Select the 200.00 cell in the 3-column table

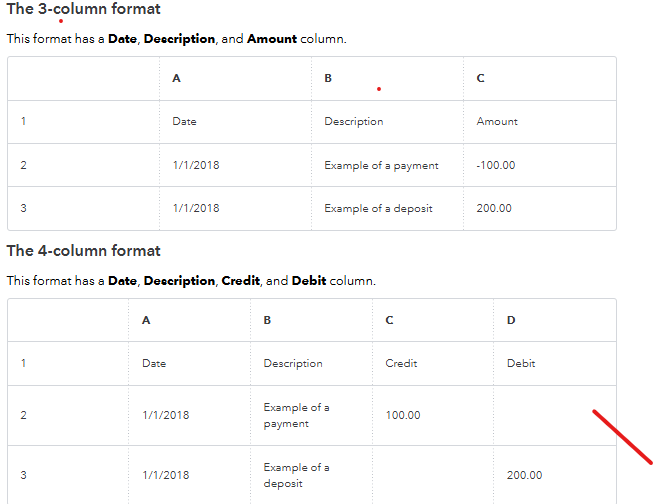point(494,208)
